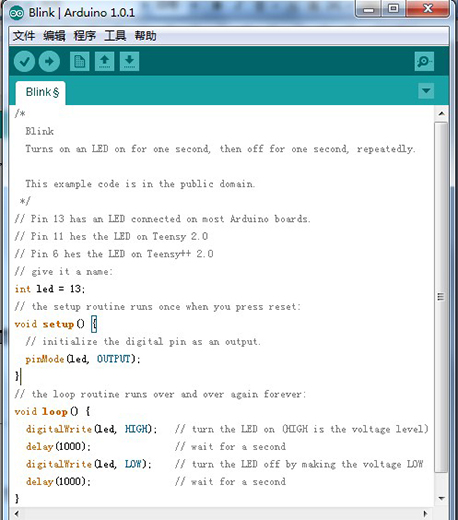Open the Serial Monitor magnifier icon

[x=424, y=61]
